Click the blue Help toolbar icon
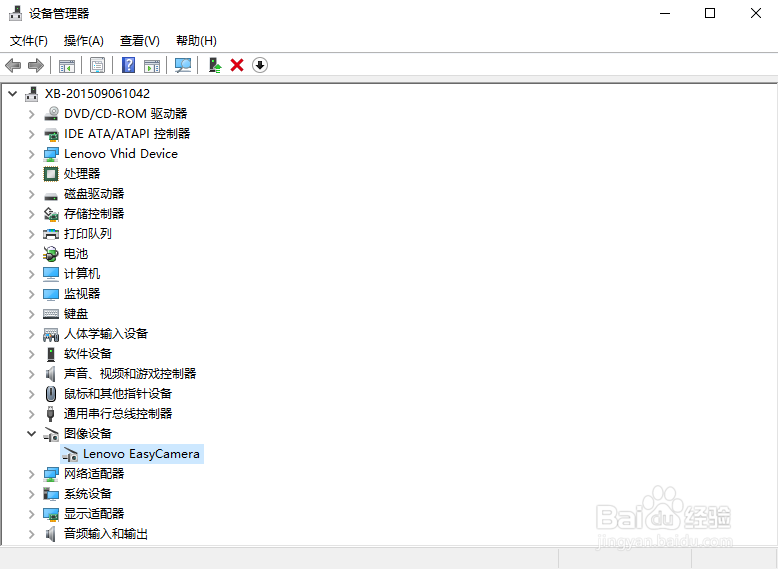The width and height of the screenshot is (778, 569). (129, 65)
